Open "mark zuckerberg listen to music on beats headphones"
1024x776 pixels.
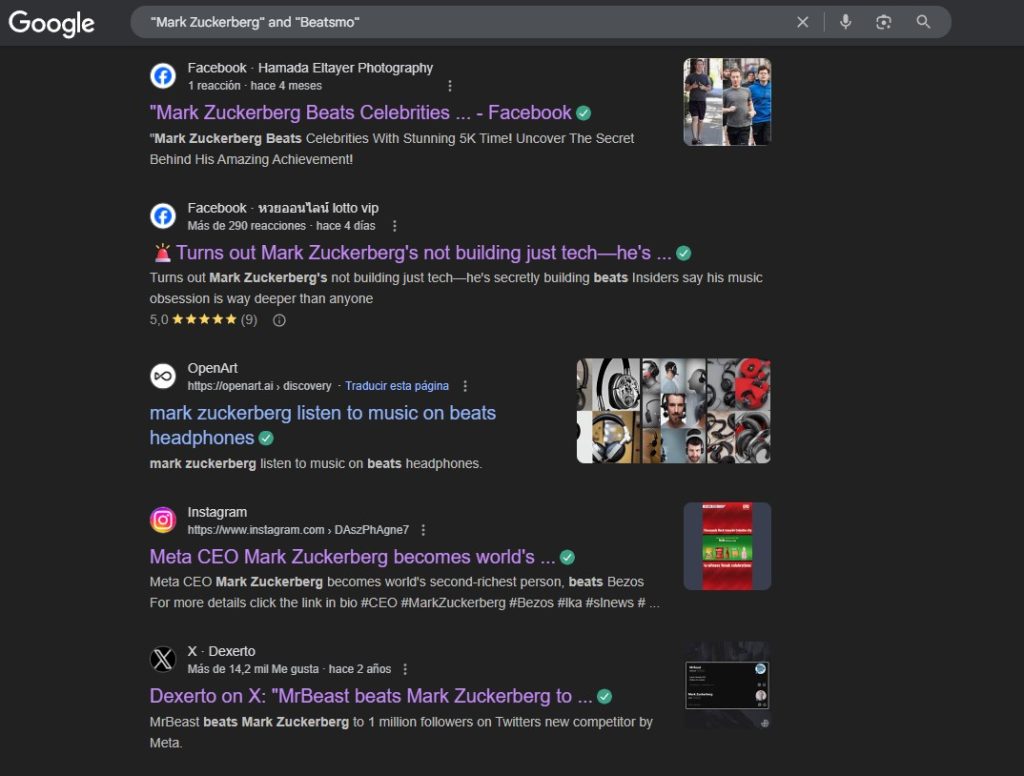[x=323, y=425]
